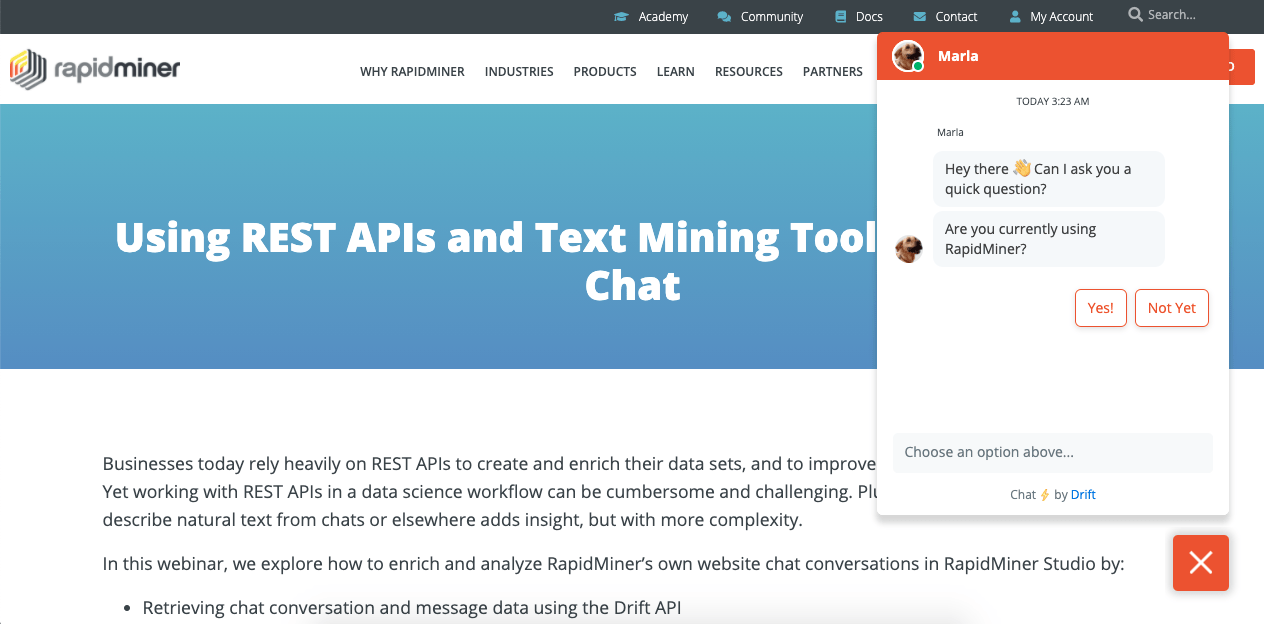This screenshot has height=624, width=1264.
Task: Open the Products menu
Action: 605,72
